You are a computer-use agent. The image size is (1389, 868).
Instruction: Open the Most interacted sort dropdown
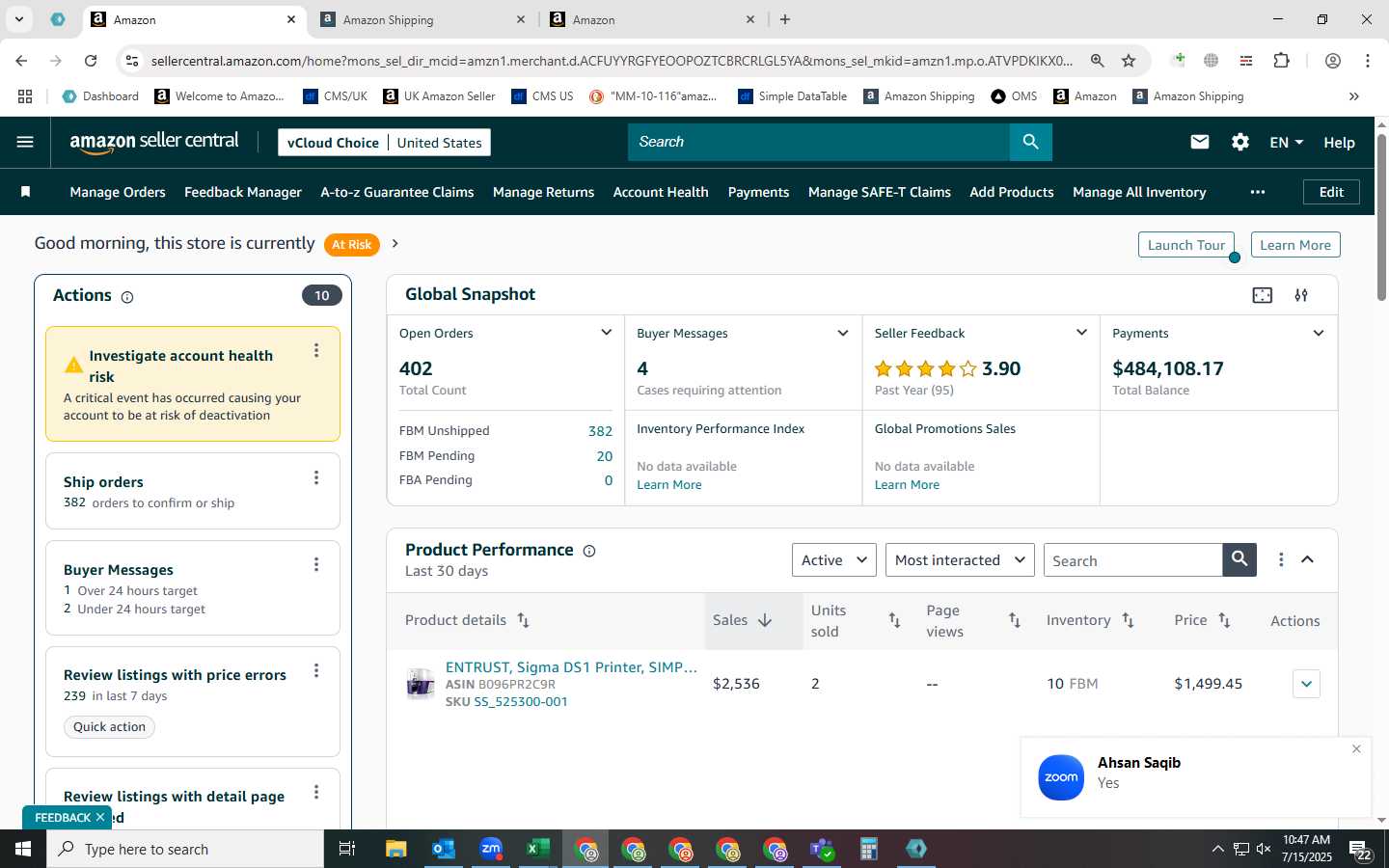pyautogui.click(x=960, y=559)
